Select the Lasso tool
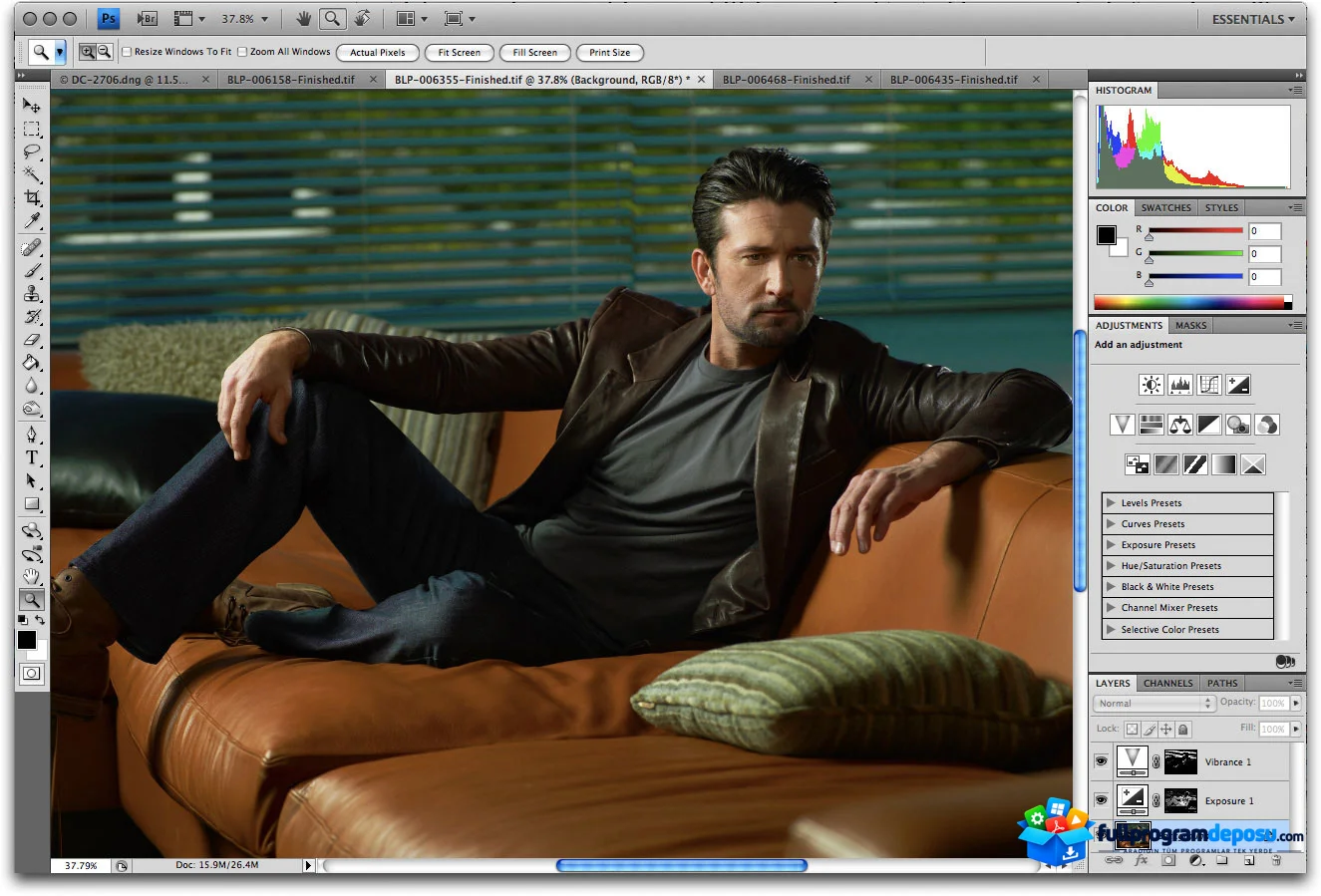Image resolution: width=1321 pixels, height=896 pixels. (32, 152)
